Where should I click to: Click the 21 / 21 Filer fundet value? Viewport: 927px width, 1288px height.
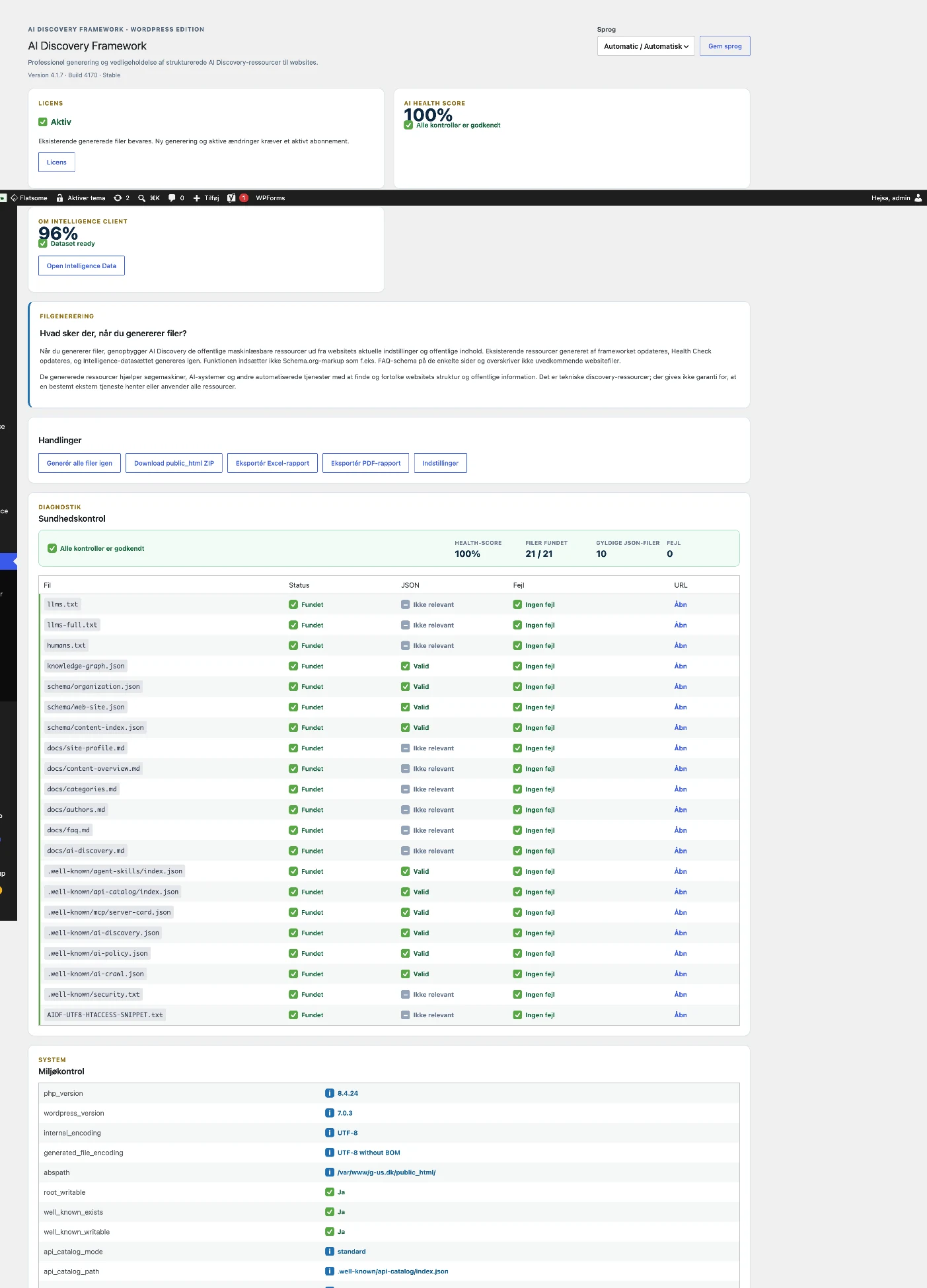click(539, 554)
